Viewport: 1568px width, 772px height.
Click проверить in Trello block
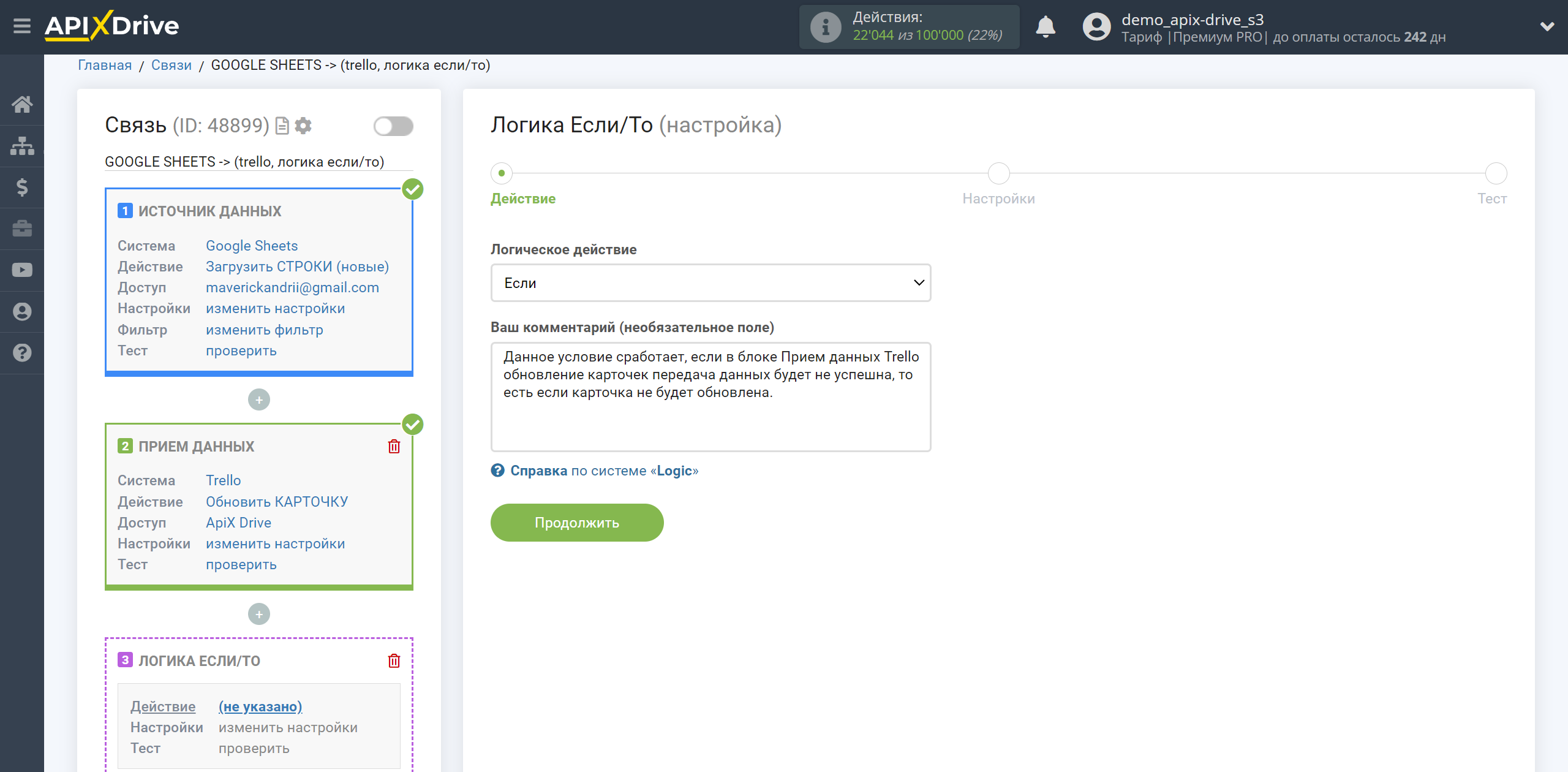point(241,564)
